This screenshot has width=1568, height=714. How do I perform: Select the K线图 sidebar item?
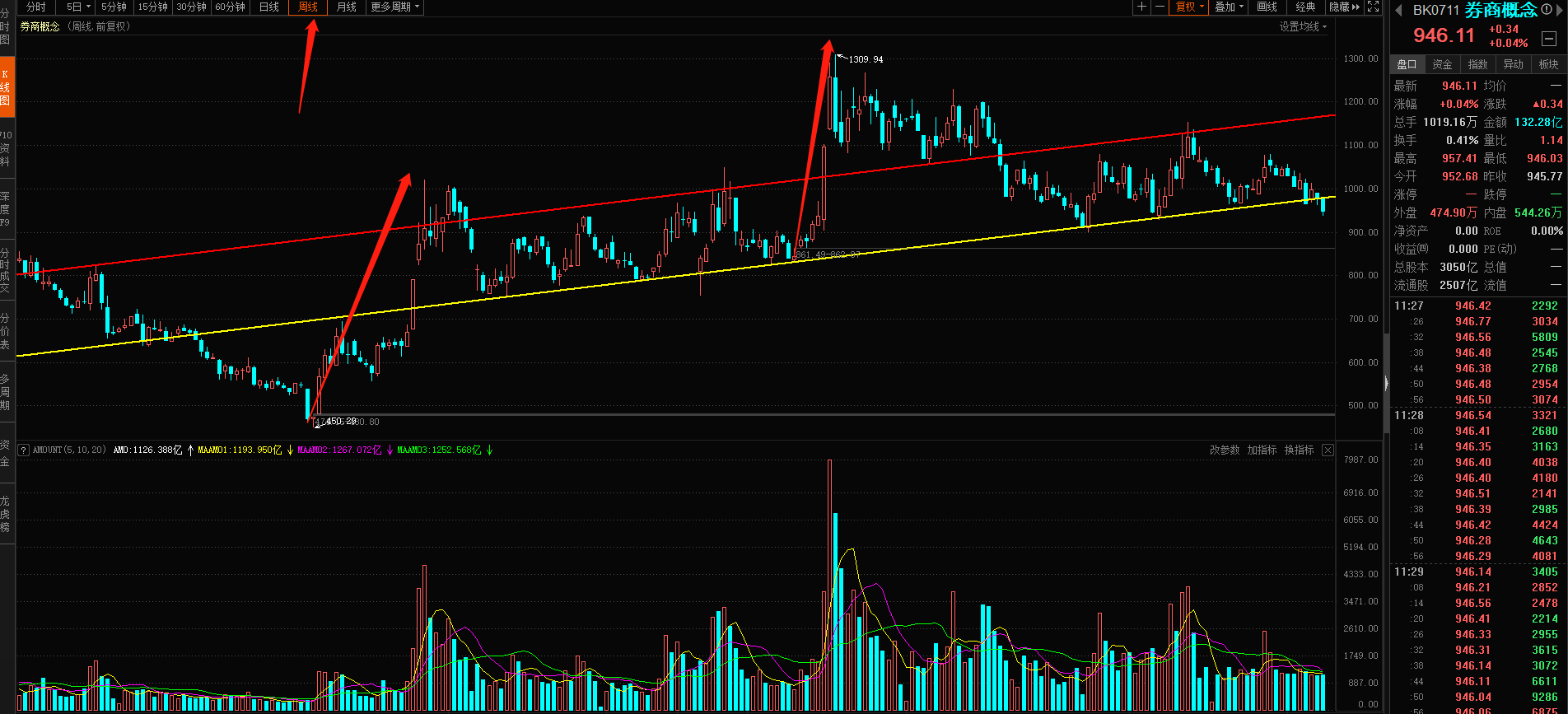tap(6, 87)
